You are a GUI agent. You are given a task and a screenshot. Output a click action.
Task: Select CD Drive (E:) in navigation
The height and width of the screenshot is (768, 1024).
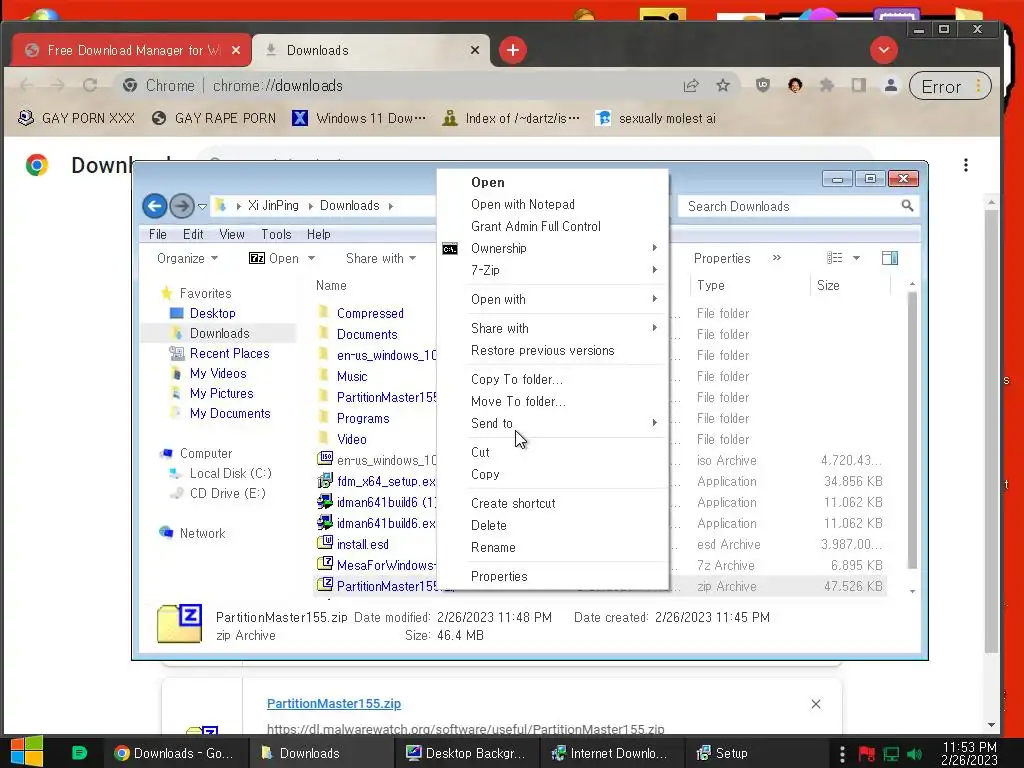click(227, 494)
